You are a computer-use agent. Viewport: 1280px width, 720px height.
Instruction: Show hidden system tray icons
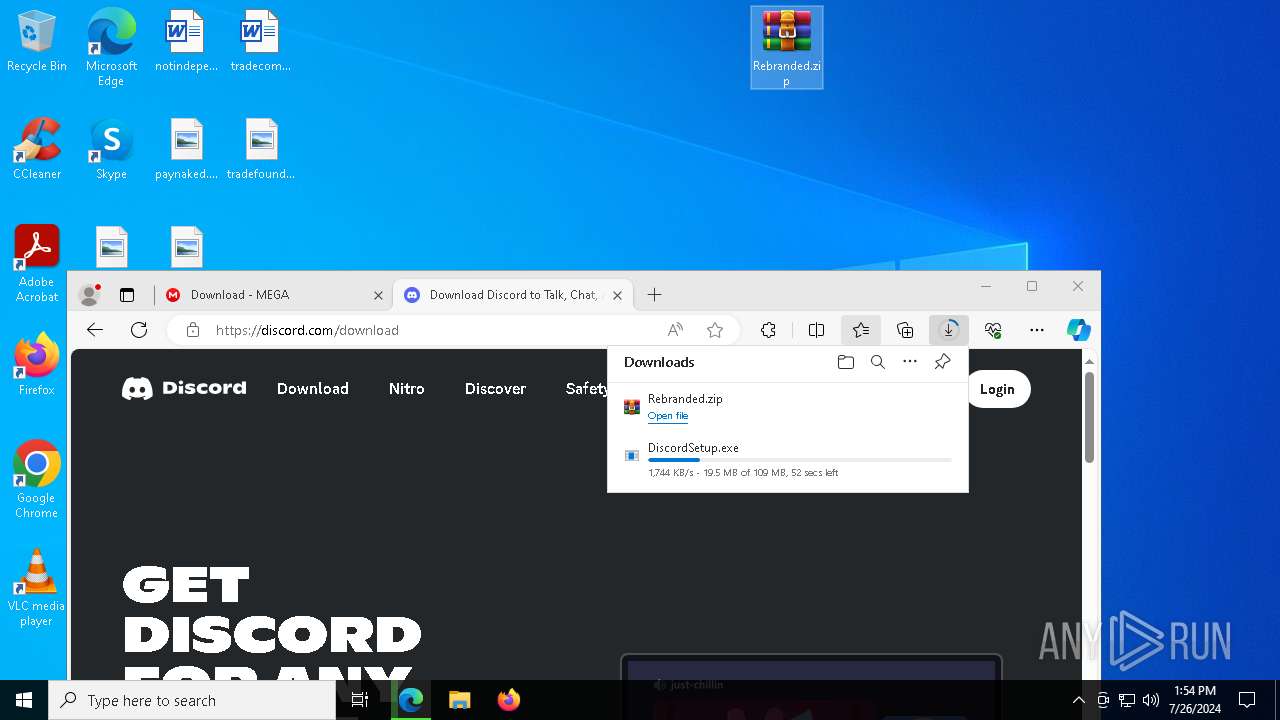click(1078, 700)
